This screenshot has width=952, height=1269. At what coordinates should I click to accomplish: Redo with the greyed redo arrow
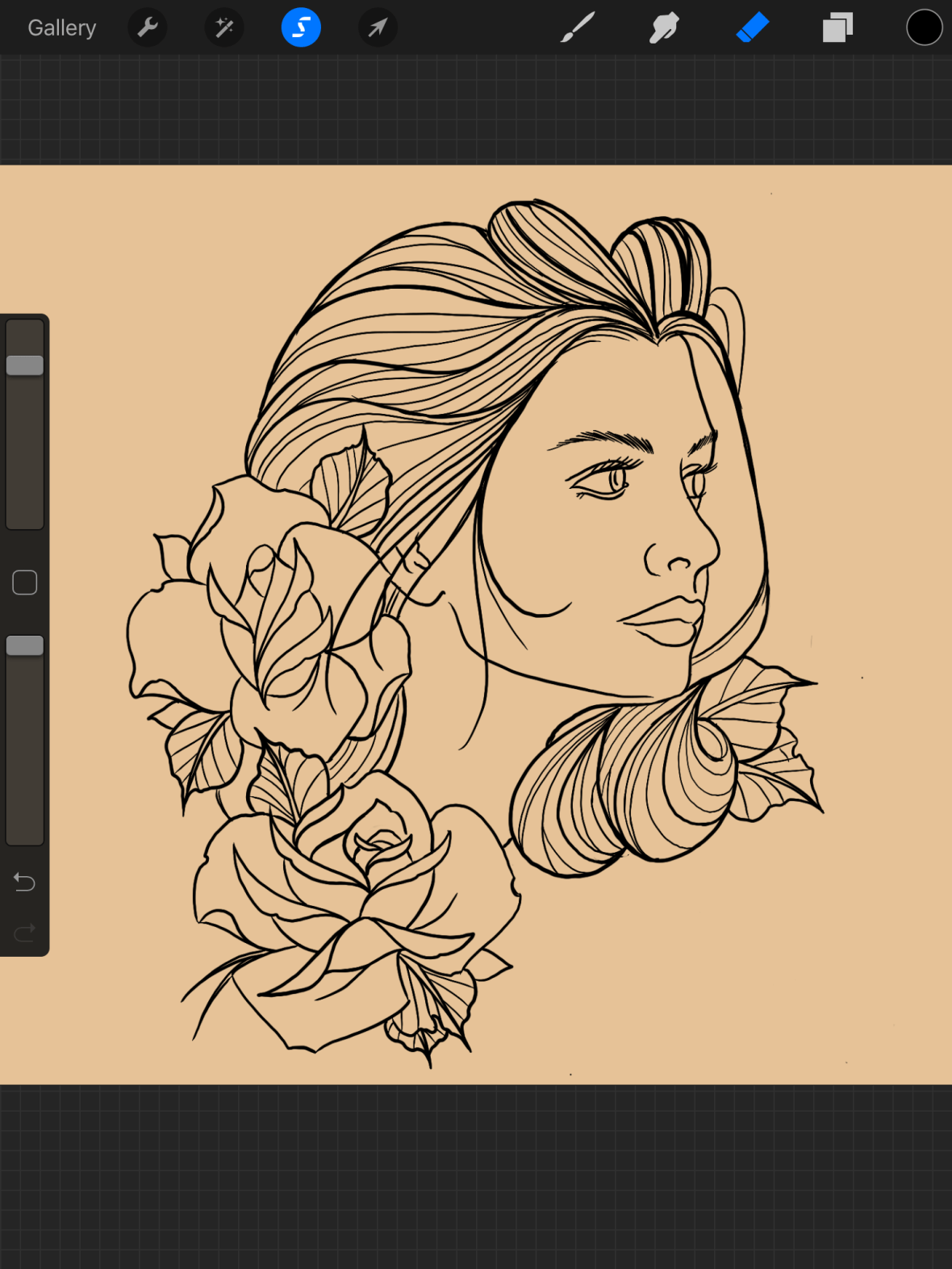tap(25, 933)
